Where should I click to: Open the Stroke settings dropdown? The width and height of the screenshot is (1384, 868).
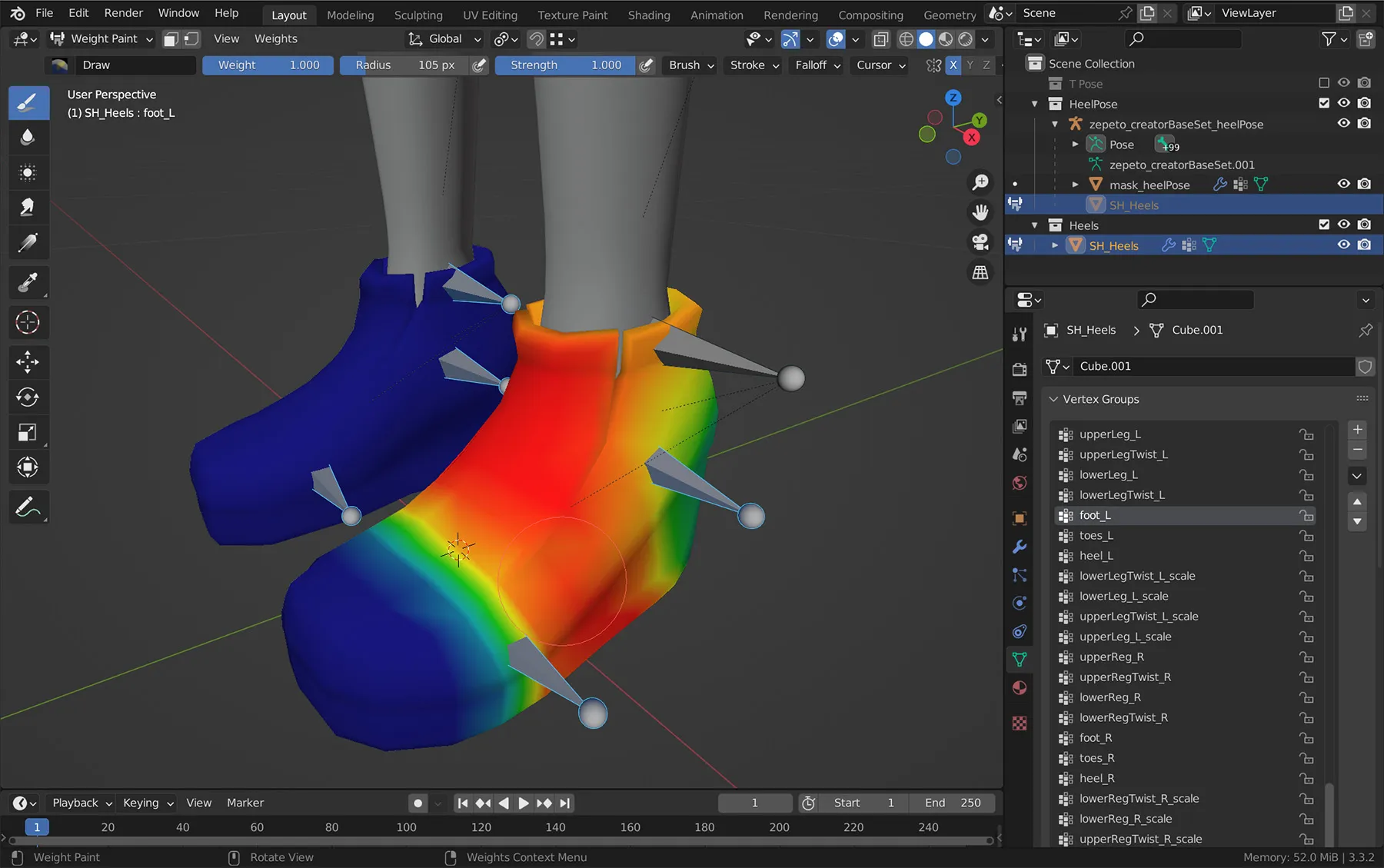pyautogui.click(x=754, y=65)
